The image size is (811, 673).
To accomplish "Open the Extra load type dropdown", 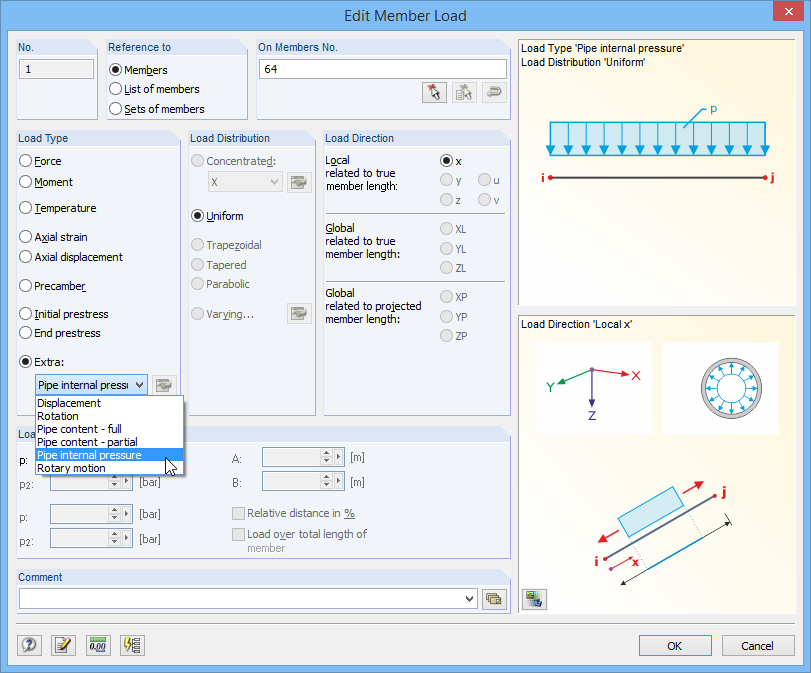I will pos(137,385).
